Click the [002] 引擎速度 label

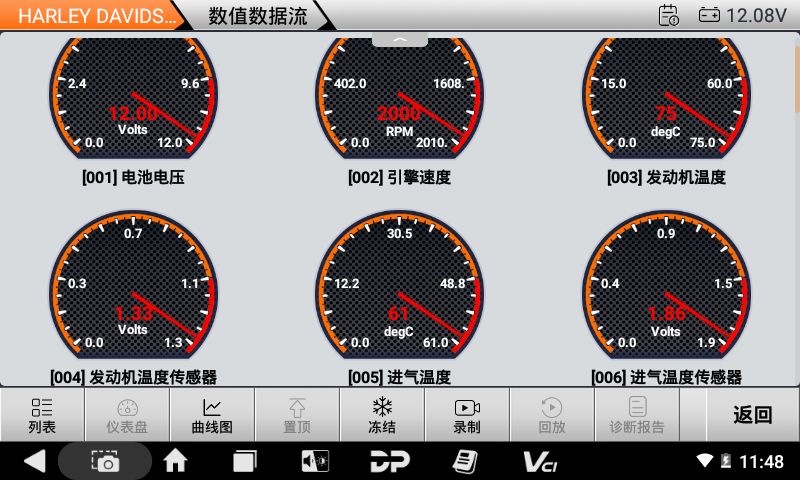(399, 177)
